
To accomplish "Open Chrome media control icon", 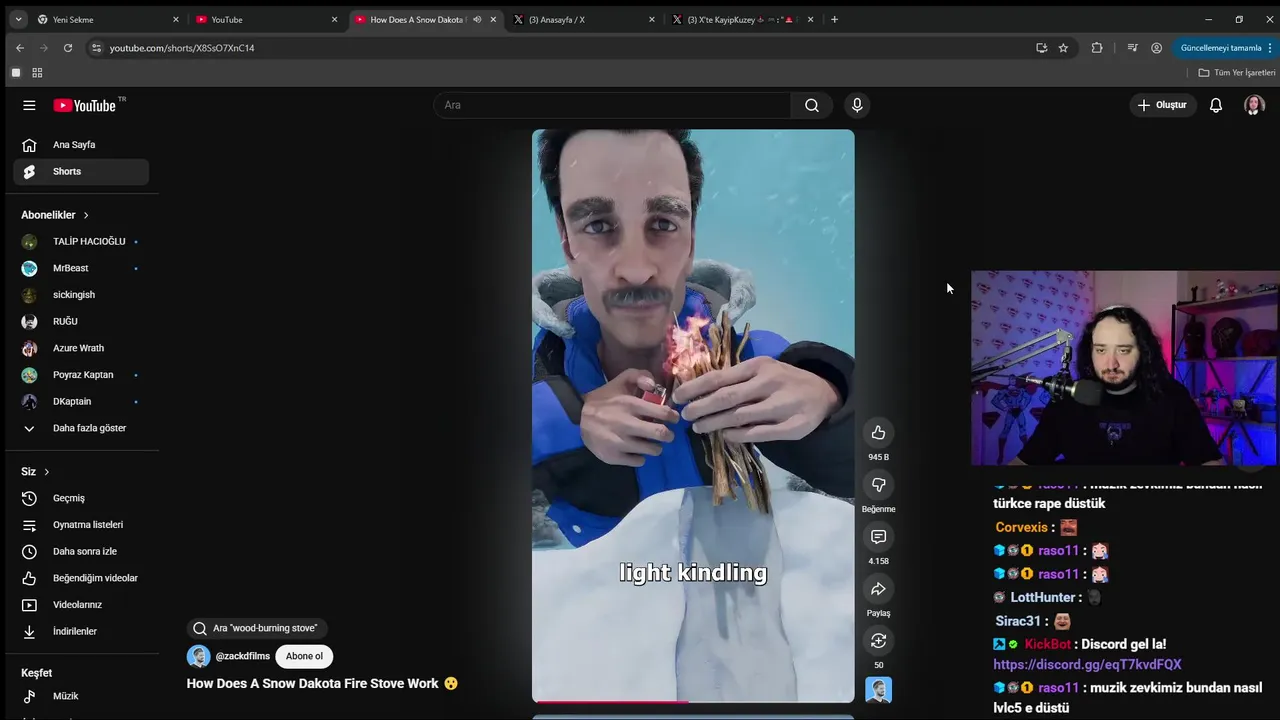I will [x=1132, y=48].
